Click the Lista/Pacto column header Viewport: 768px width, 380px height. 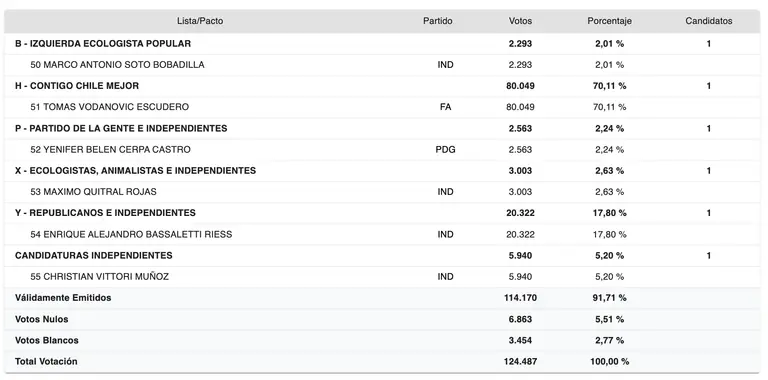200,21
